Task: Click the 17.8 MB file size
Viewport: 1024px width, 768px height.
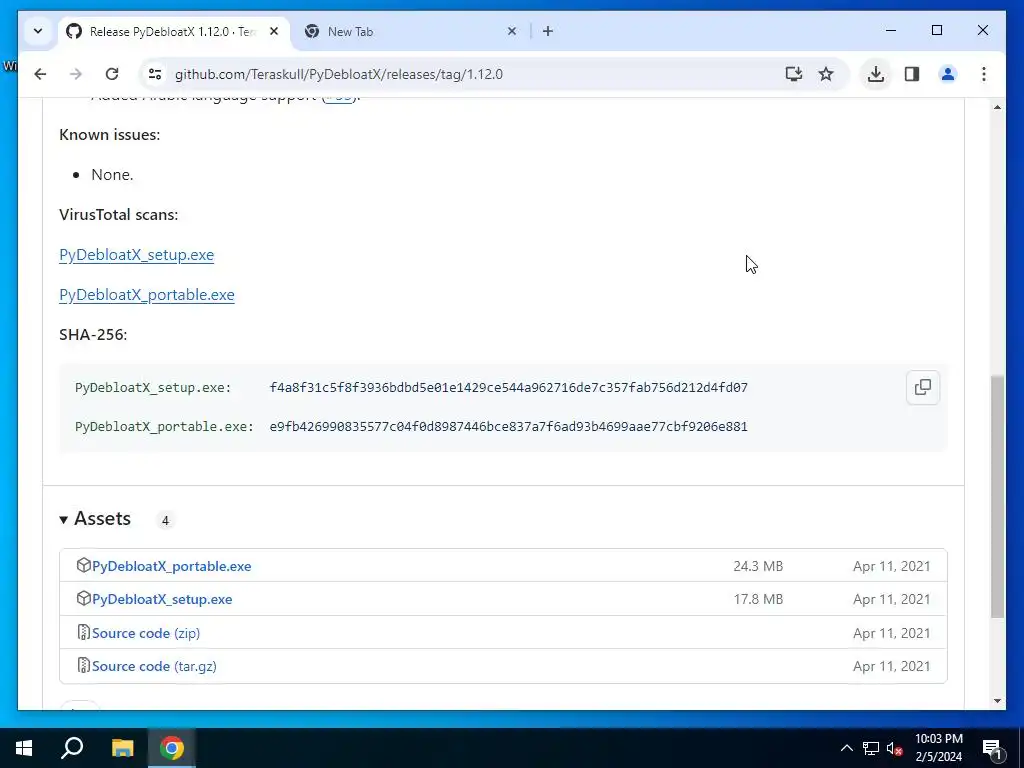Action: [758, 600]
